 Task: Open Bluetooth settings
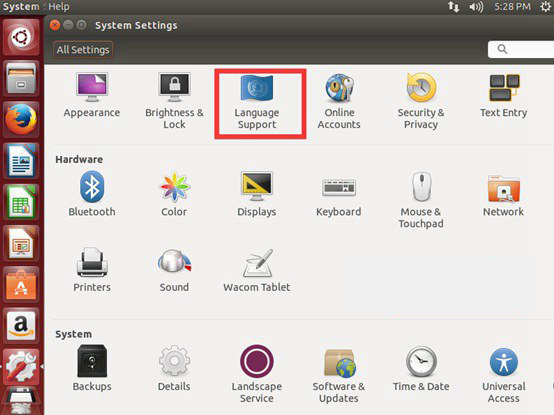click(x=92, y=194)
